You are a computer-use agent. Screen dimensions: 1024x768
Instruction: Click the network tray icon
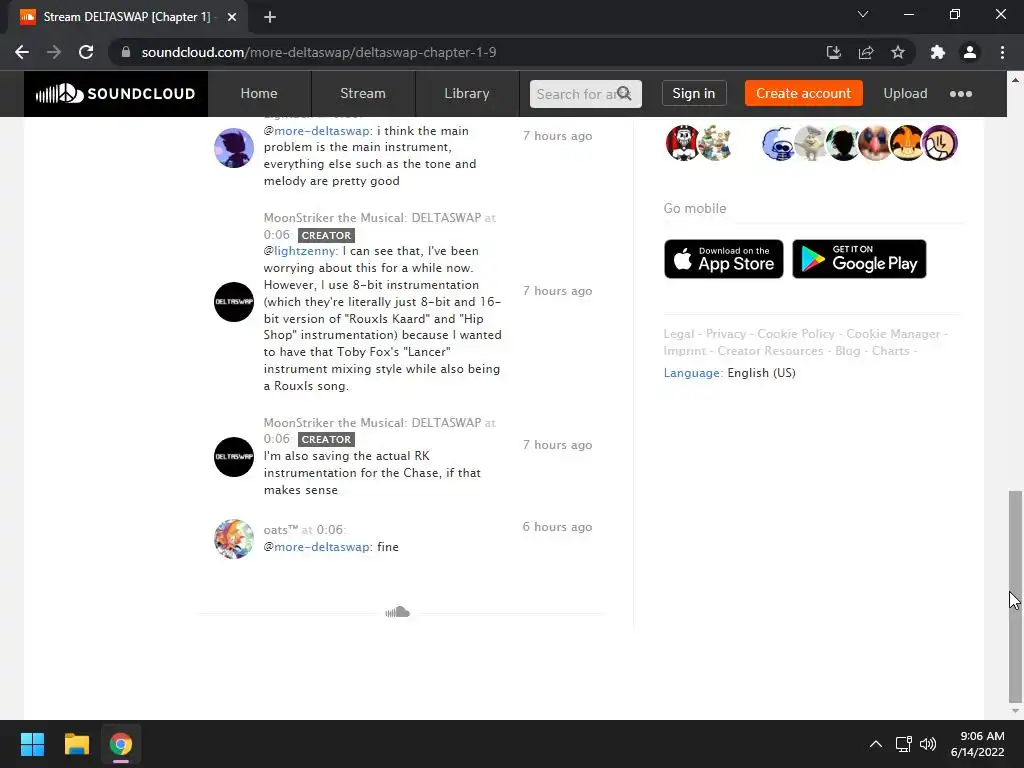coord(904,744)
